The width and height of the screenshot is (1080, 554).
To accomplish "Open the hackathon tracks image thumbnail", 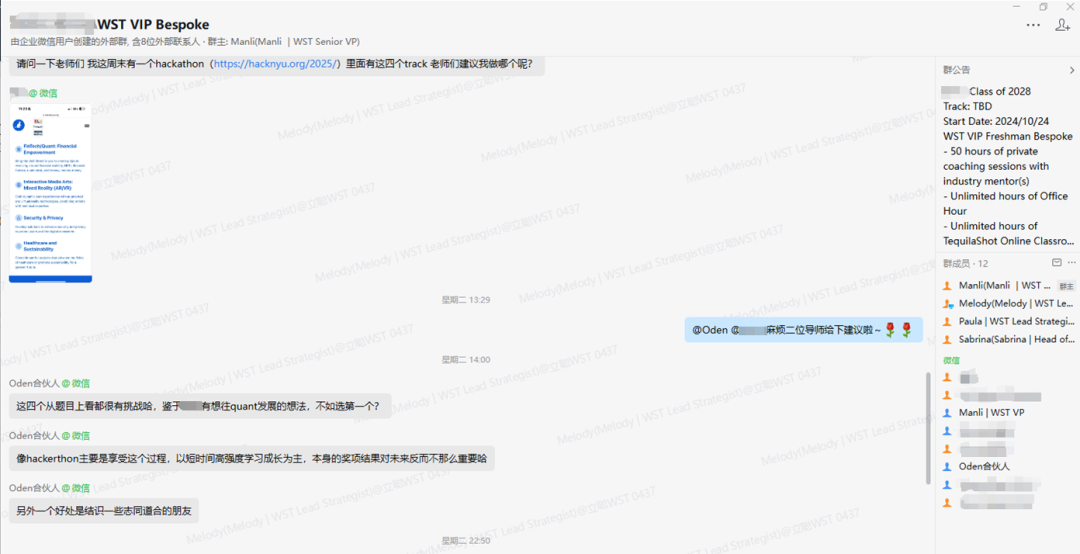I will pyautogui.click(x=50, y=192).
